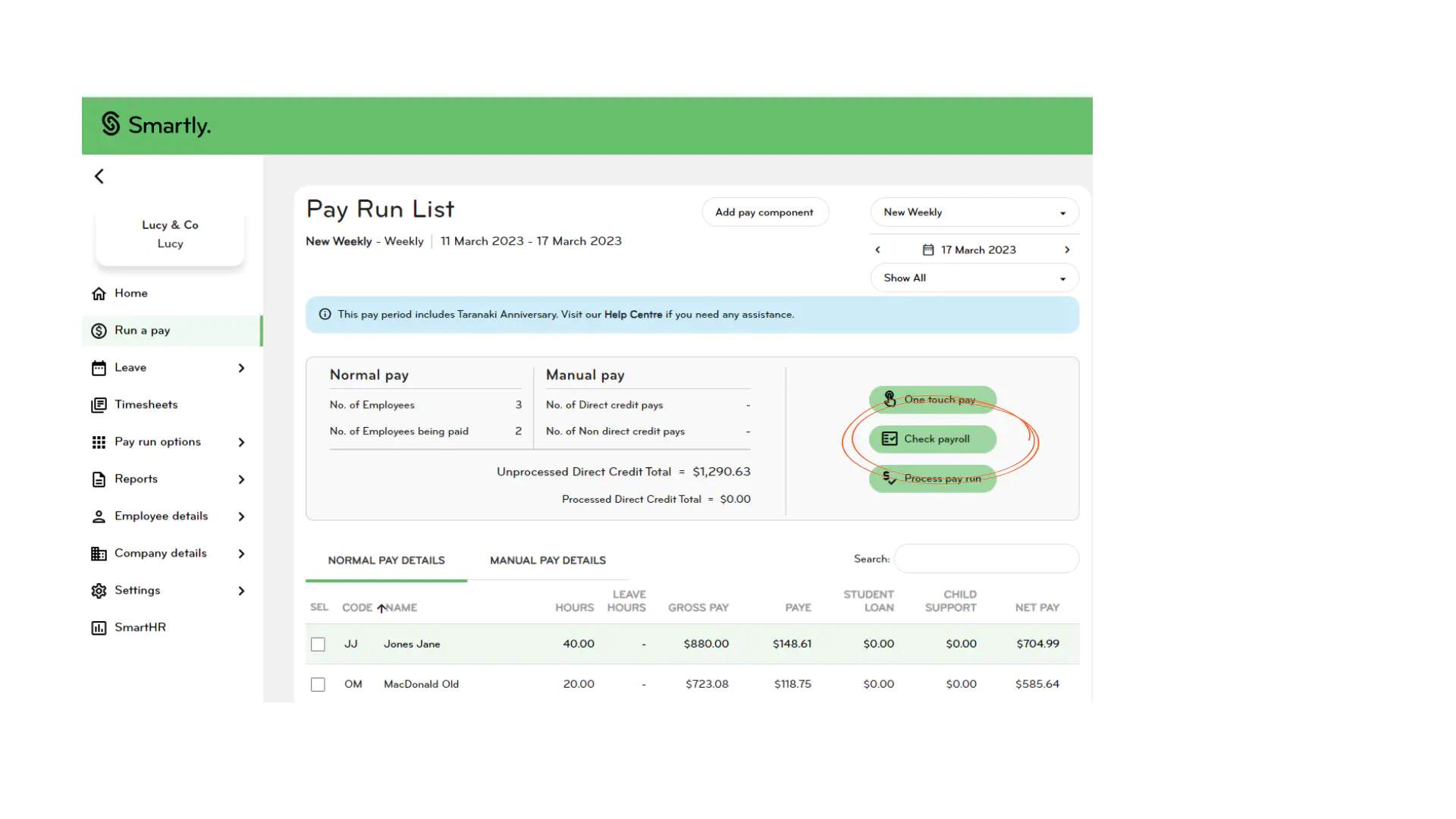This screenshot has width=1456, height=819.
Task: Select checkbox for Jones Jane
Action: tap(318, 645)
